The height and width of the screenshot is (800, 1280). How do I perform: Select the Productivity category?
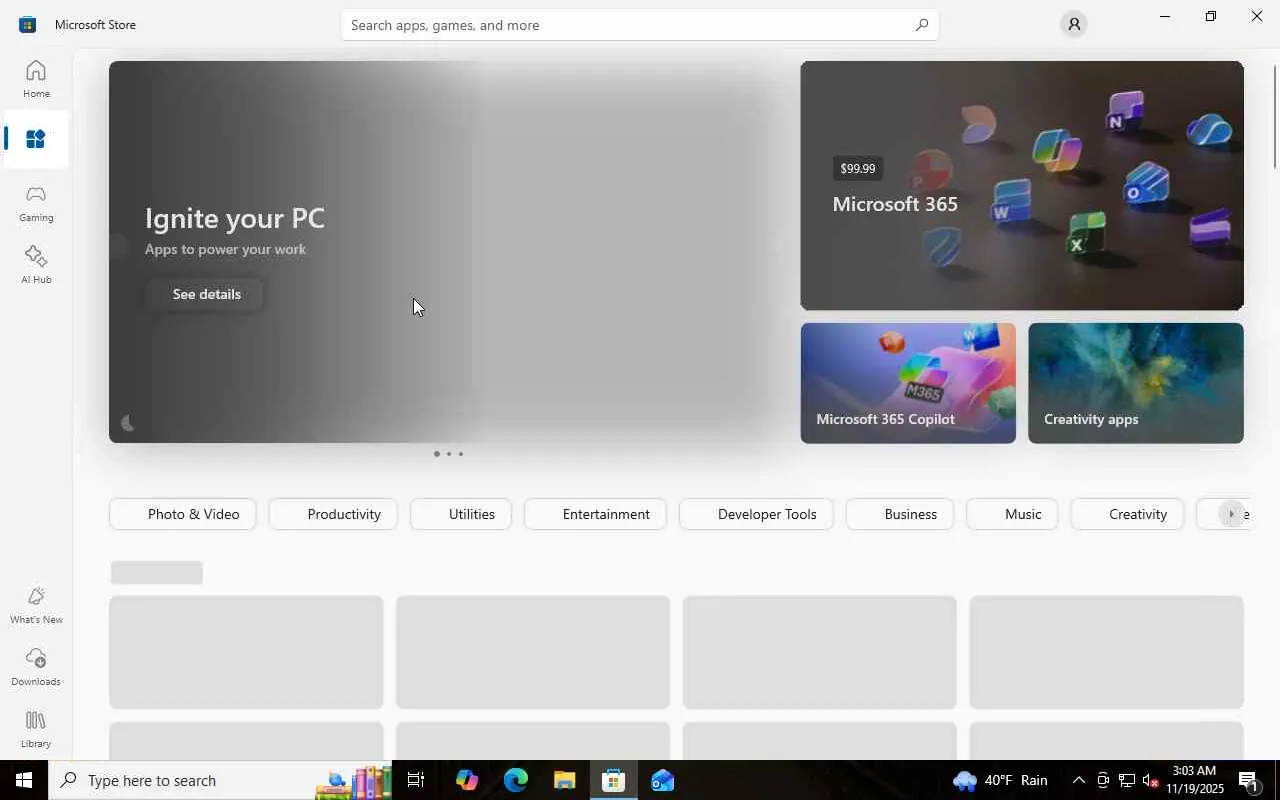pyautogui.click(x=333, y=514)
